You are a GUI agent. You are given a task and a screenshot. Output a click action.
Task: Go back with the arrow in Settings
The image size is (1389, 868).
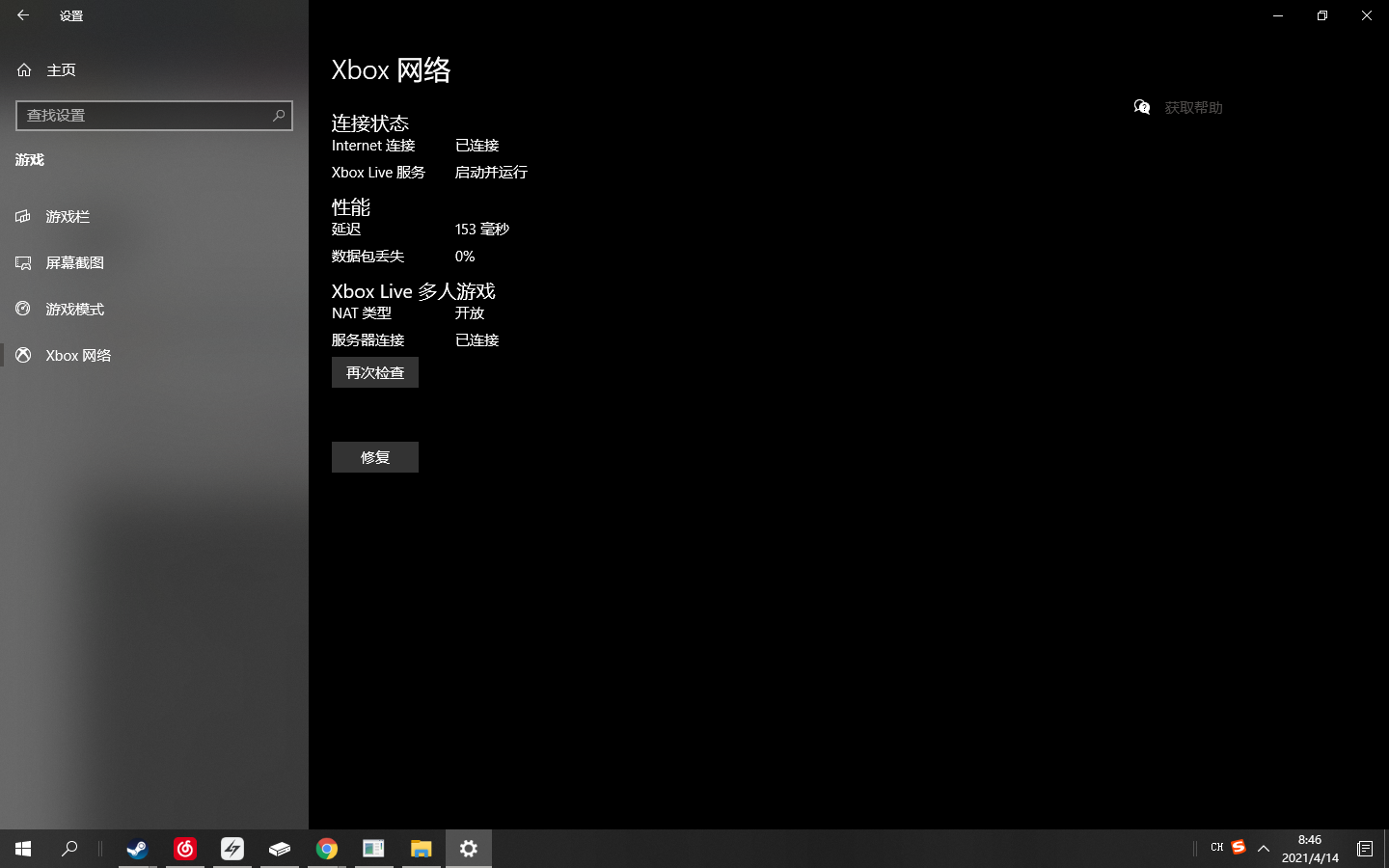click(x=23, y=15)
